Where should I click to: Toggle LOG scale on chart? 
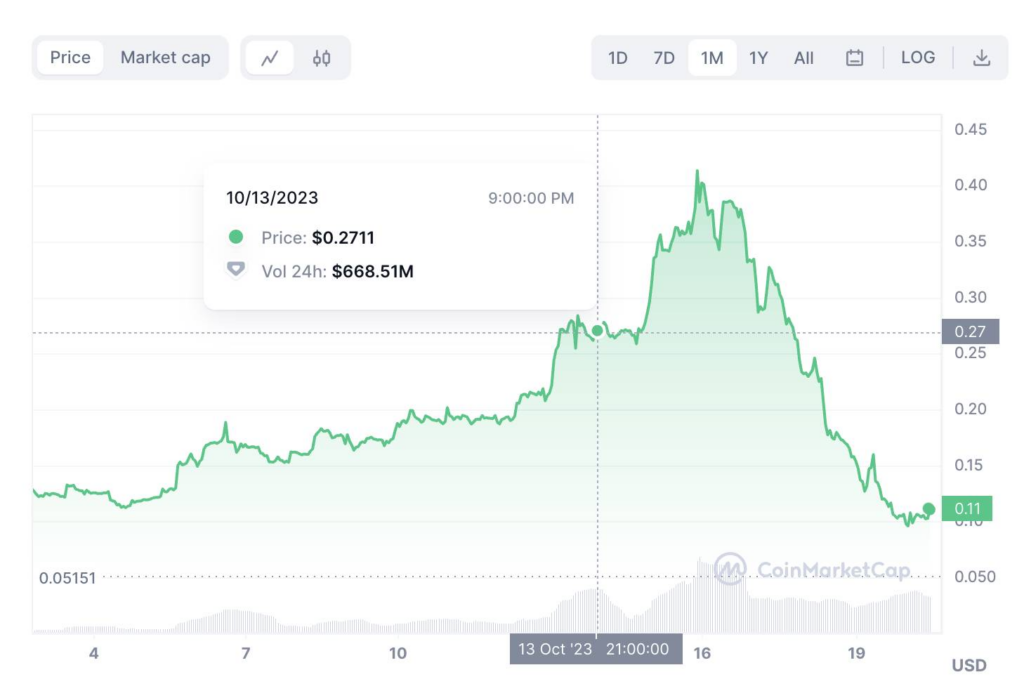coord(917,58)
